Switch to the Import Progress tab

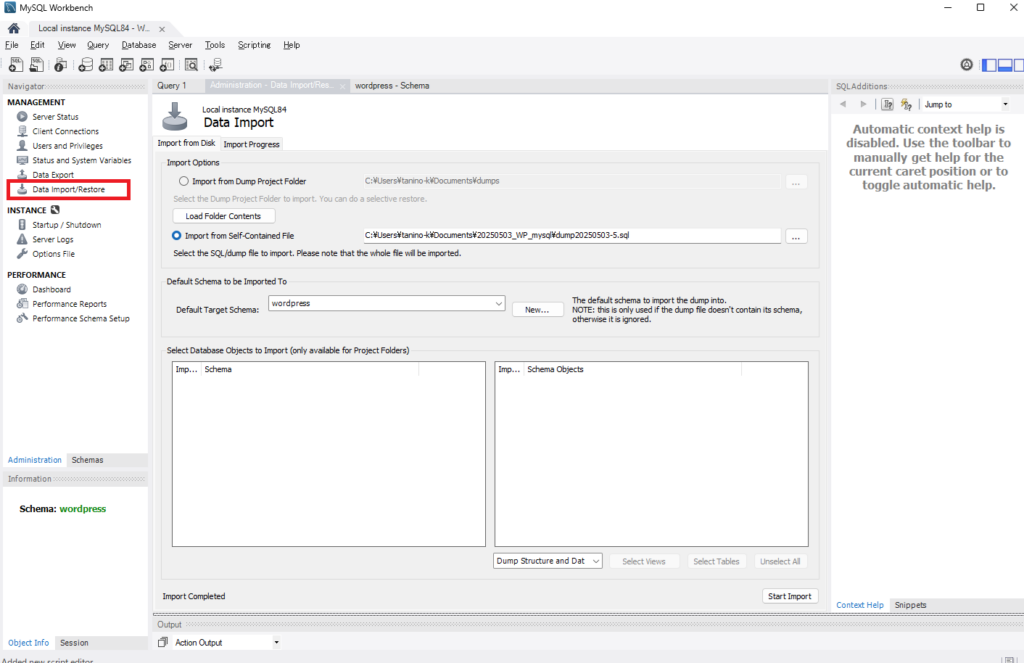coord(251,144)
